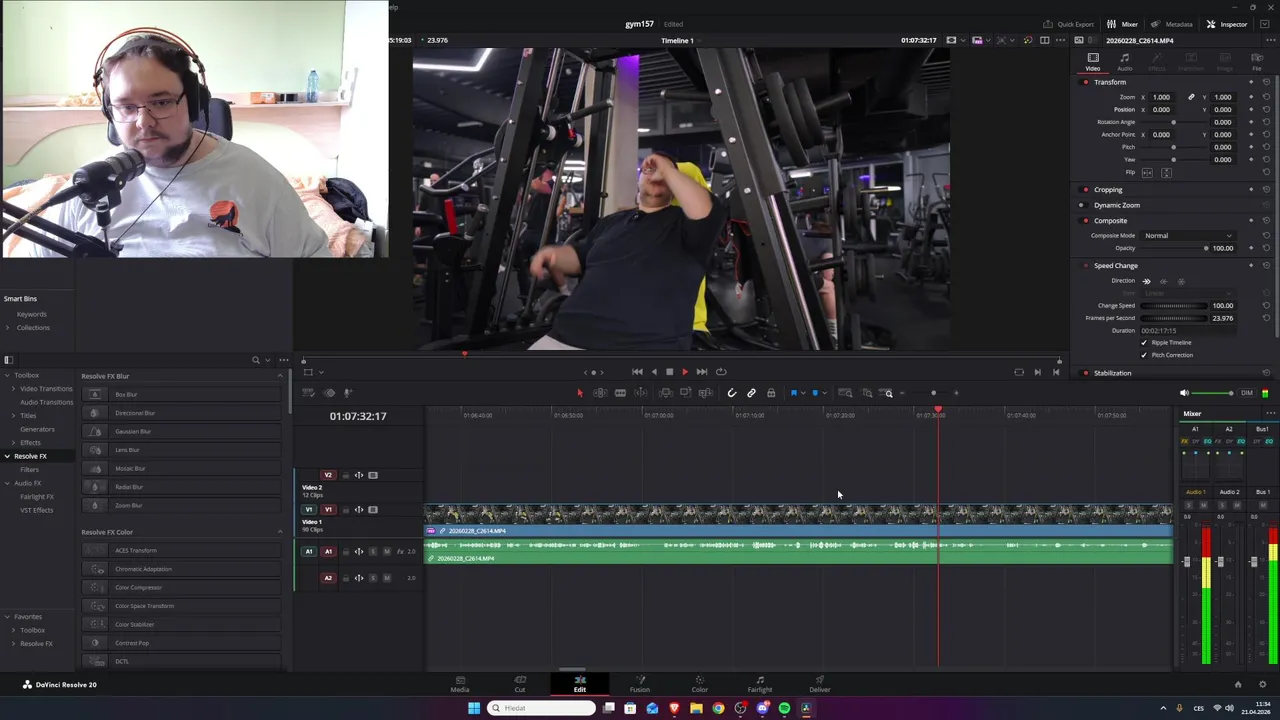This screenshot has height=720, width=1280.
Task: Toggle the Transform section enable dot
Action: click(x=1086, y=82)
